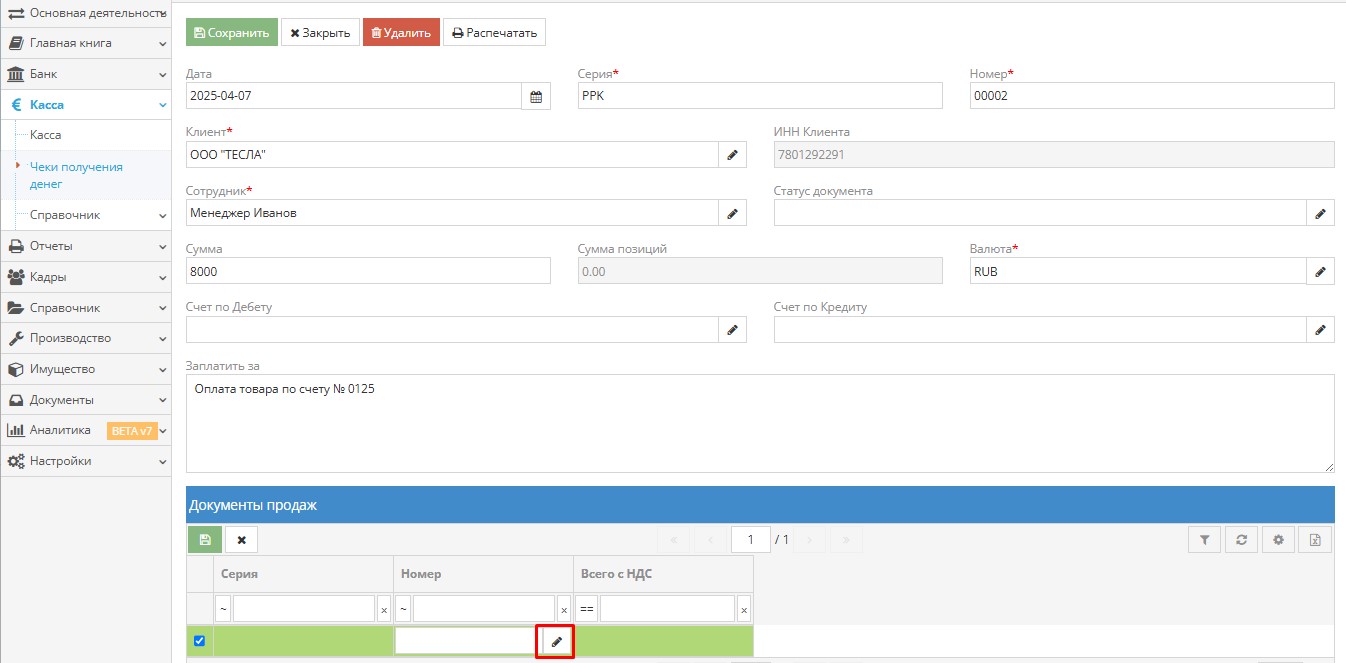Click the filter icon in Документы продаж
The width and height of the screenshot is (1346, 663).
(x=1205, y=540)
